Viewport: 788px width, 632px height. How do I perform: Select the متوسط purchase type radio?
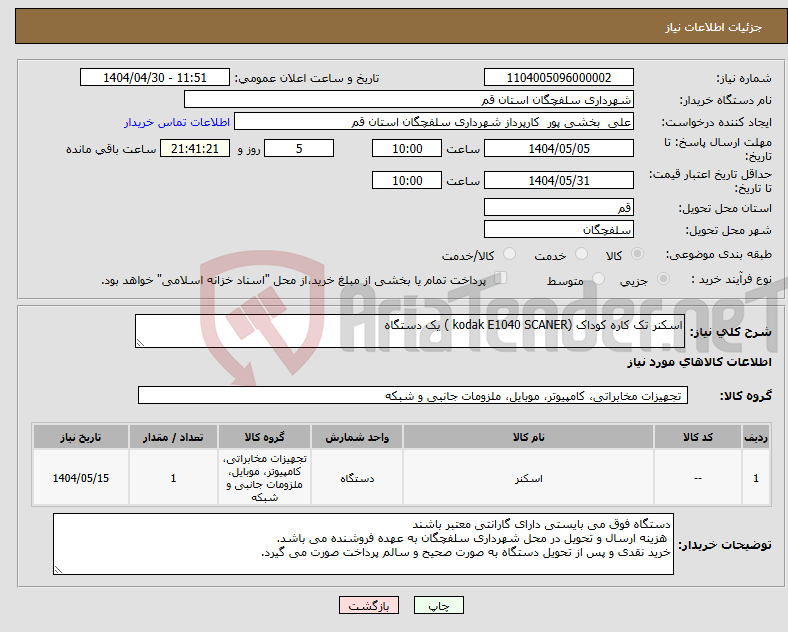(598, 278)
